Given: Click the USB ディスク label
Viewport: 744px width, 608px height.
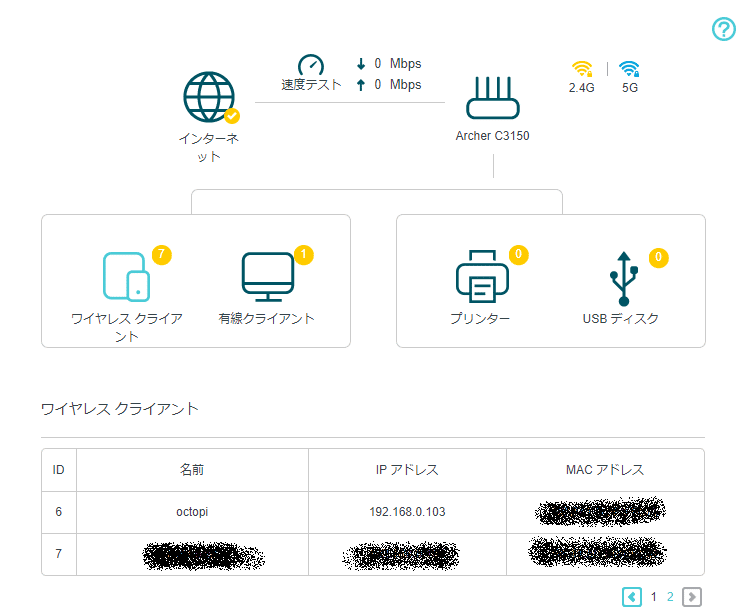Looking at the screenshot, I should click(x=621, y=318).
